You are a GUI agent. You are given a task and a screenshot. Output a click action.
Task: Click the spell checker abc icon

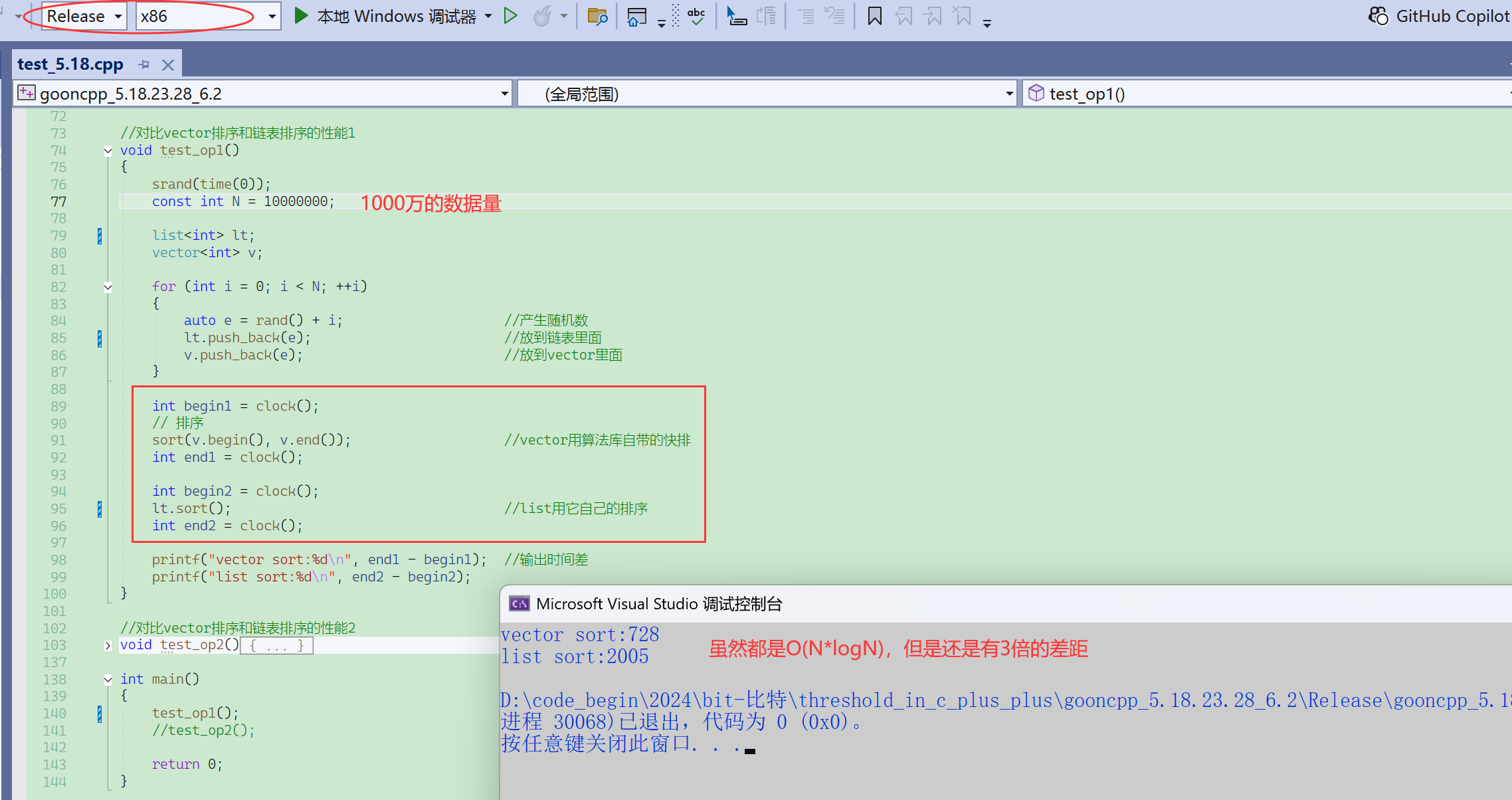pos(696,16)
